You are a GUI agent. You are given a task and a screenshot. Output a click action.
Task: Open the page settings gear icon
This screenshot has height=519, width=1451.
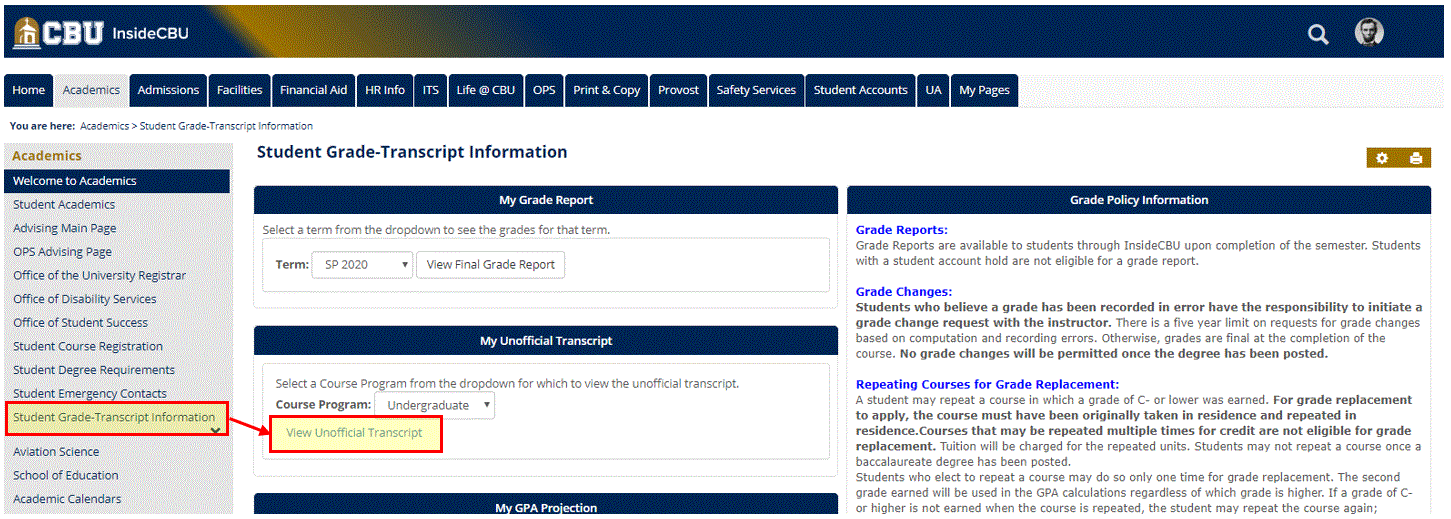point(1382,158)
